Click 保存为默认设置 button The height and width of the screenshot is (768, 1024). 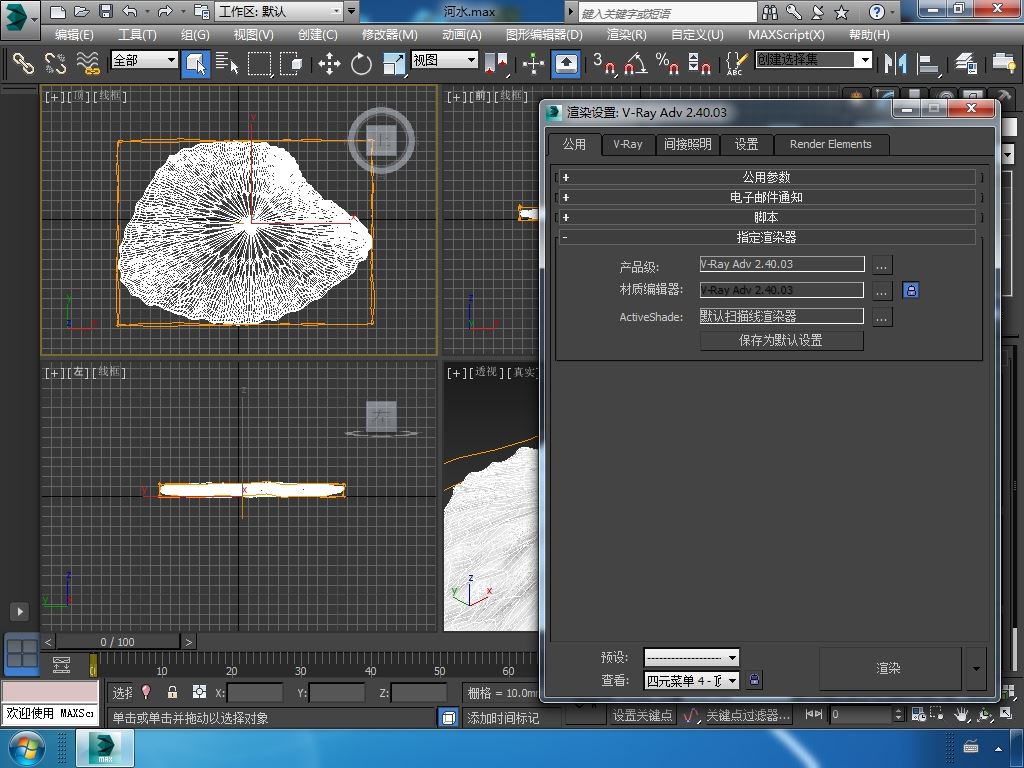click(781, 340)
